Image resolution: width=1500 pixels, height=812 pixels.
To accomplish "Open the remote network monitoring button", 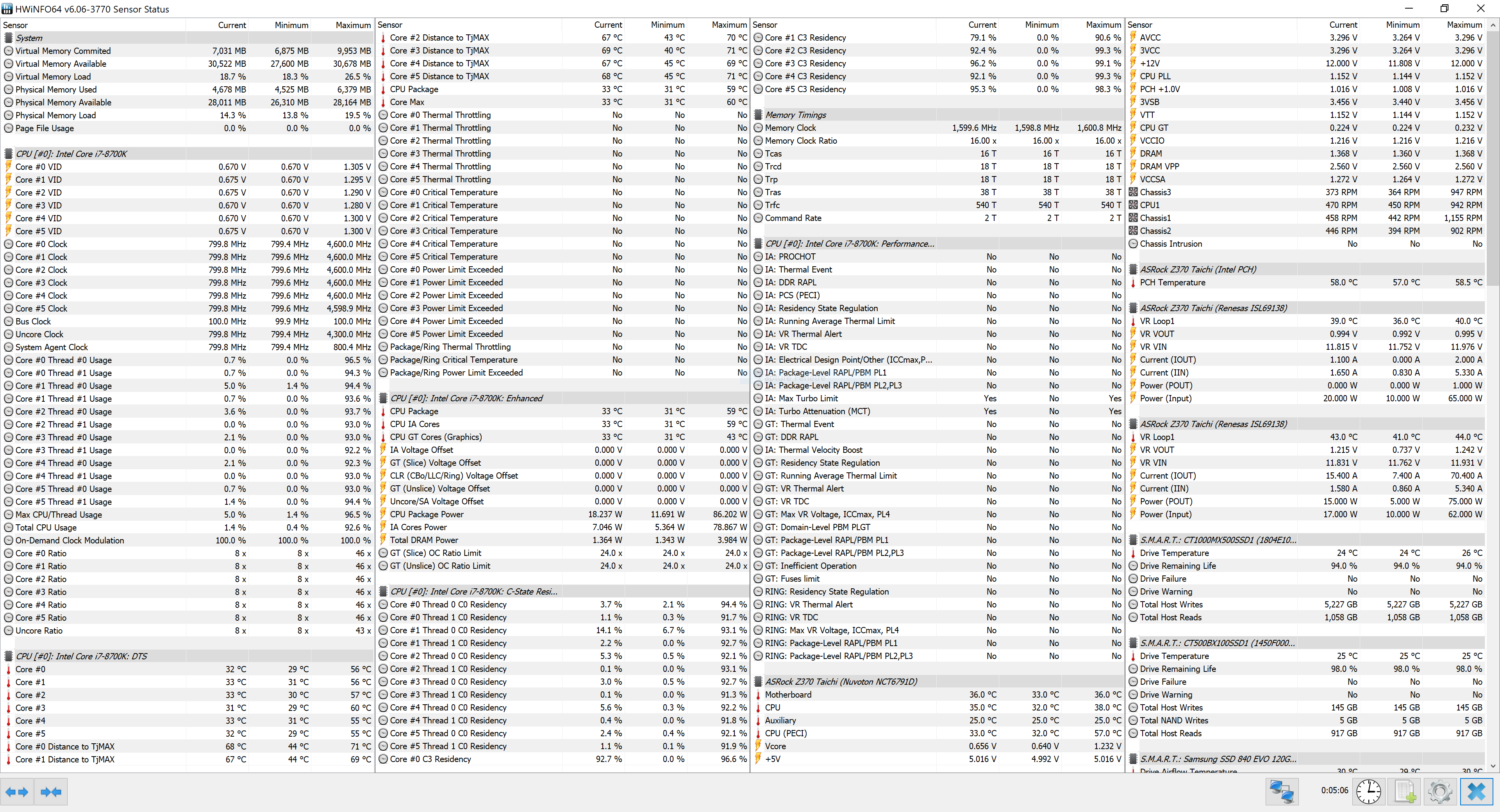I will (1282, 792).
